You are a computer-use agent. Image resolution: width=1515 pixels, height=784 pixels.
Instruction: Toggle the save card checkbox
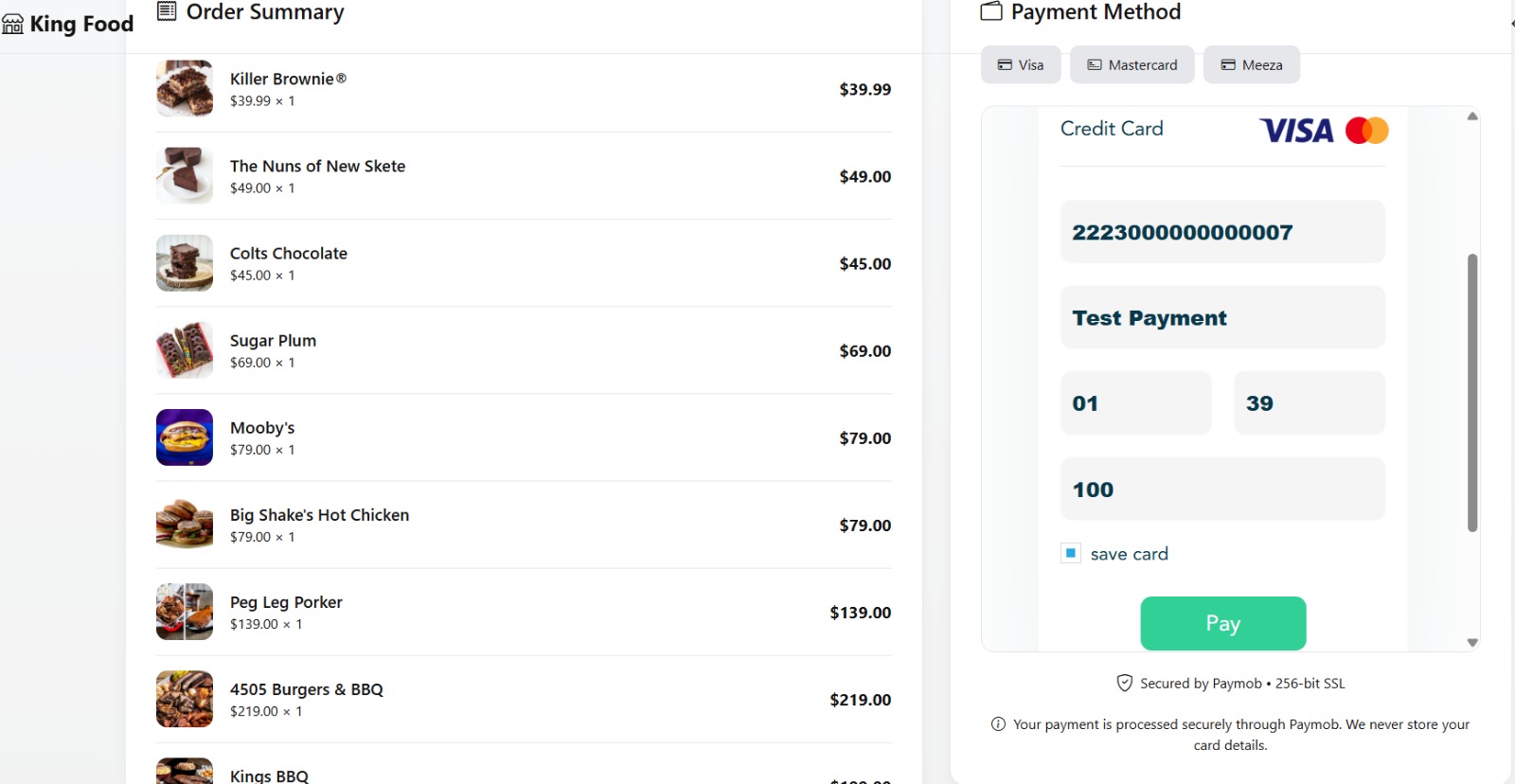click(1071, 553)
